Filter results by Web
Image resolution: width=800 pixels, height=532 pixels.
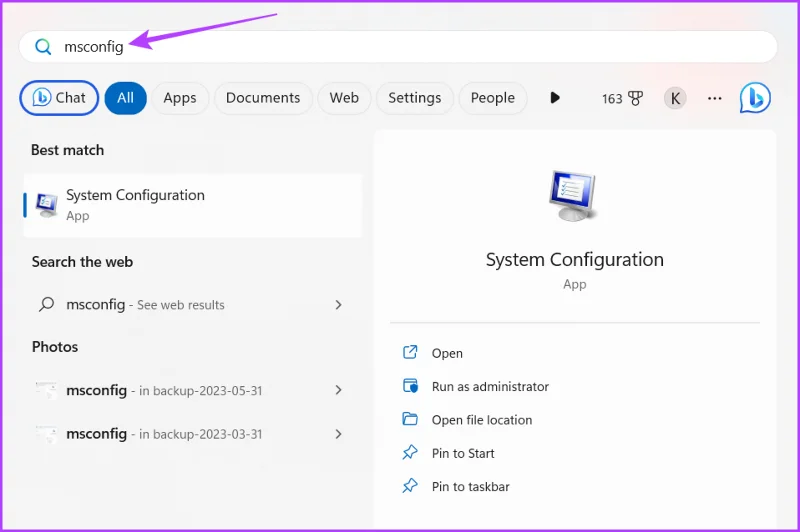click(x=344, y=98)
